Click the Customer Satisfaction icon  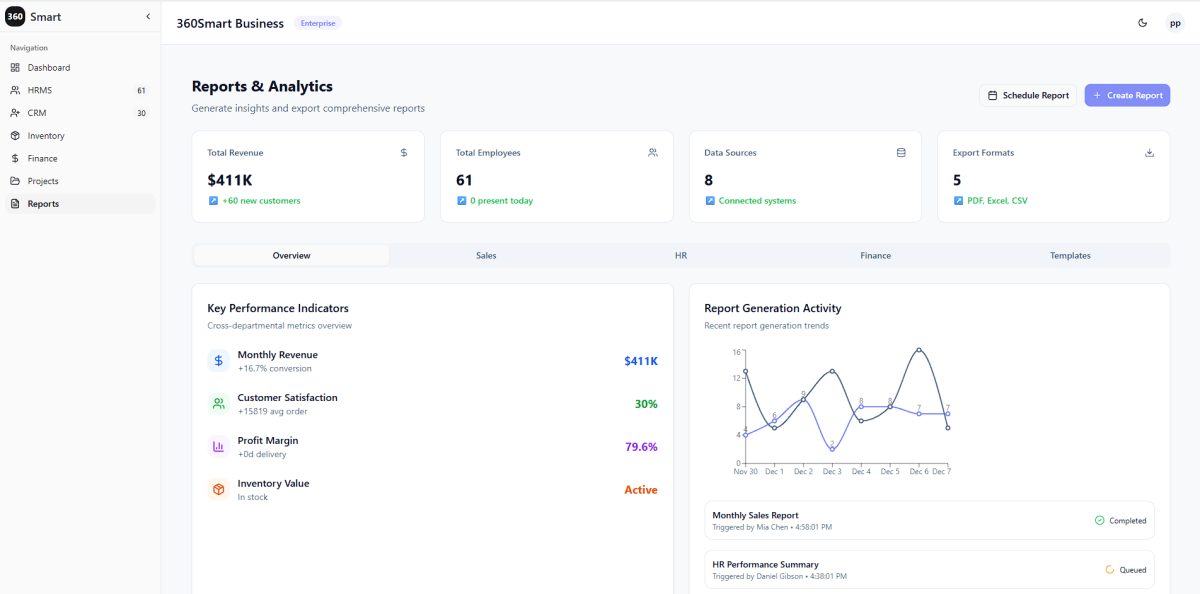pyautogui.click(x=218, y=404)
